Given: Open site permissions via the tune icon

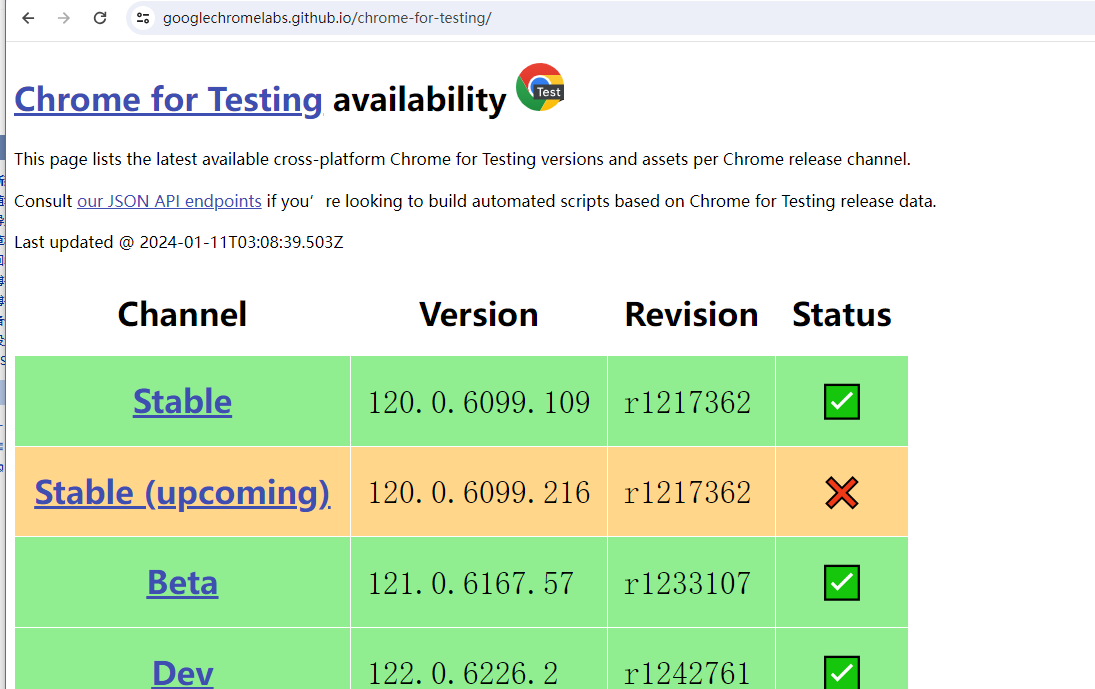Looking at the screenshot, I should pos(143,17).
